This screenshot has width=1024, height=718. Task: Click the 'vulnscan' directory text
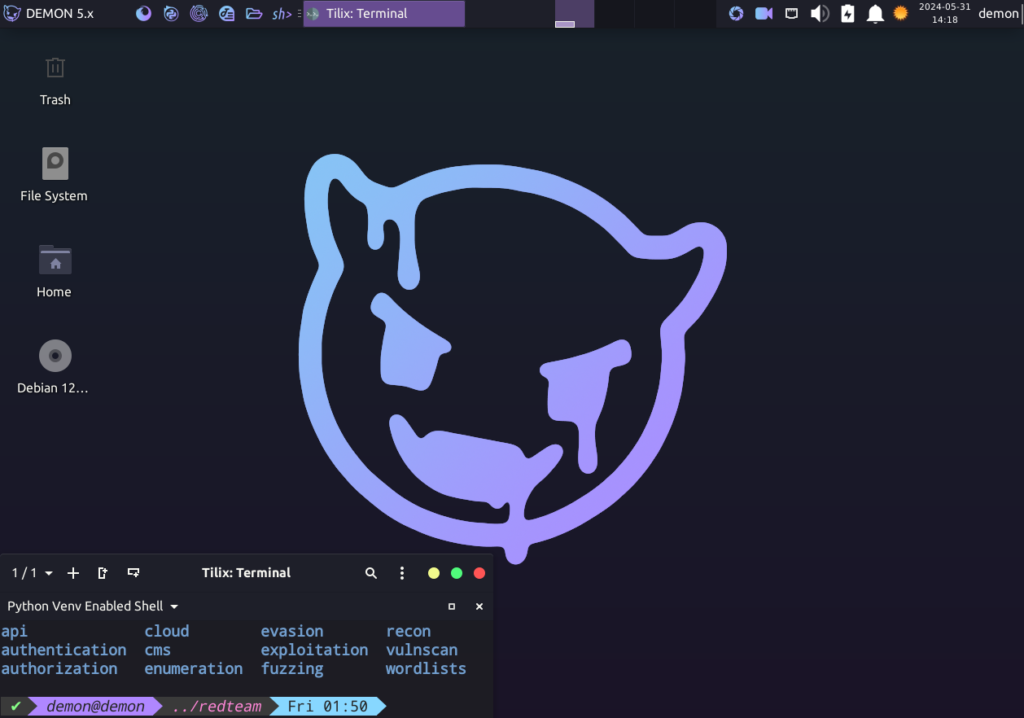[421, 650]
